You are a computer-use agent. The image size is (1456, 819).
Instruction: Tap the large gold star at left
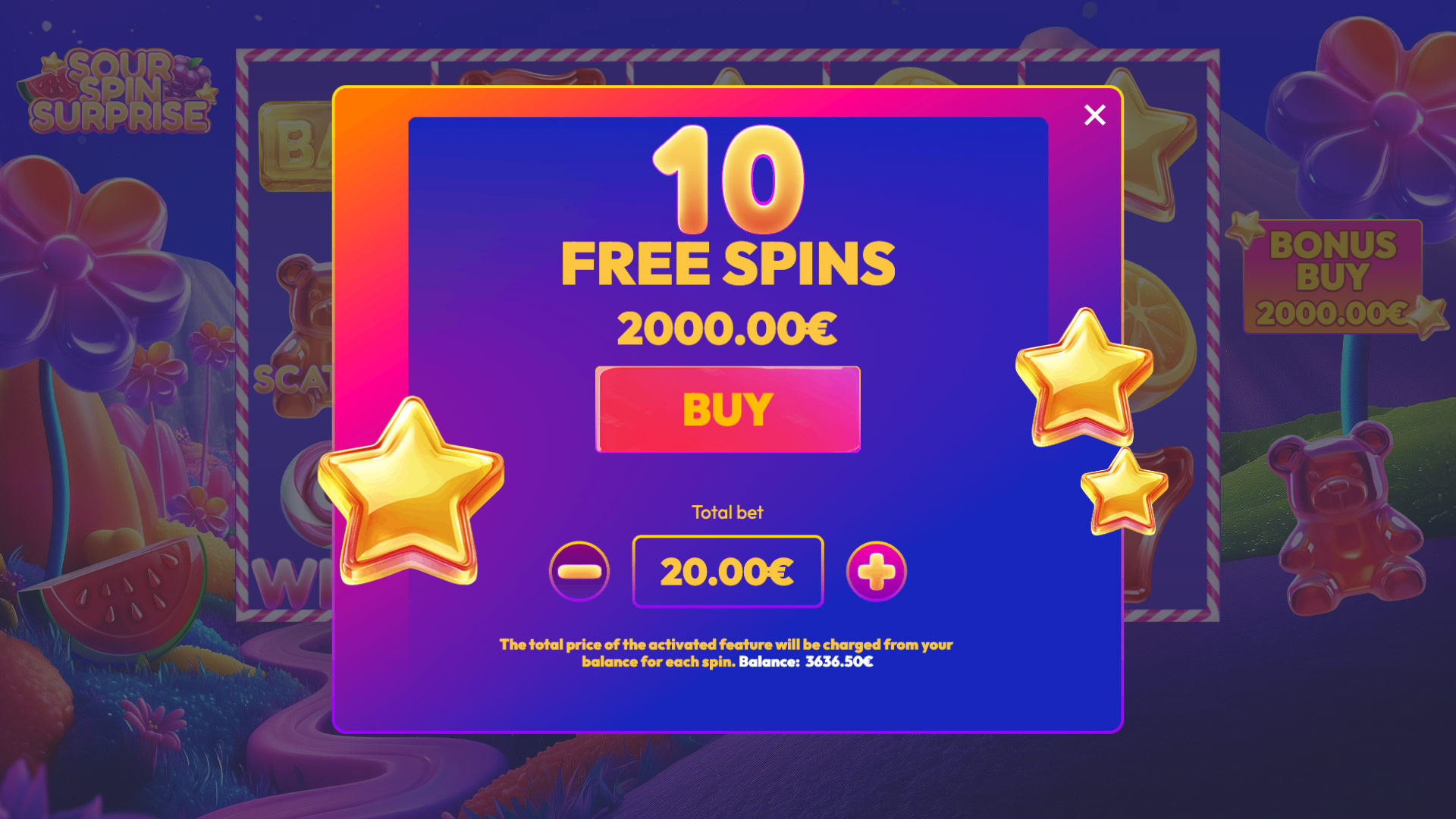click(411, 493)
